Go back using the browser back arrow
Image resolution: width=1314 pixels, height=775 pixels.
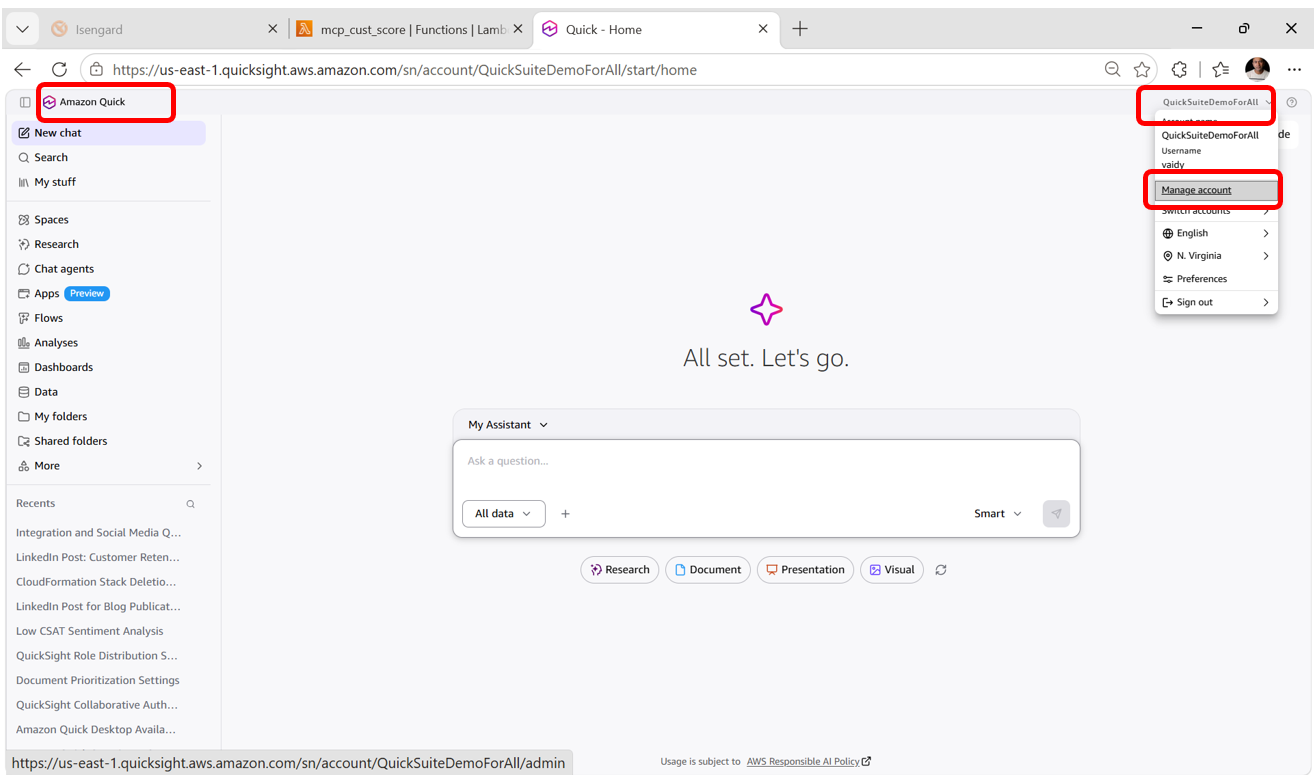22,69
